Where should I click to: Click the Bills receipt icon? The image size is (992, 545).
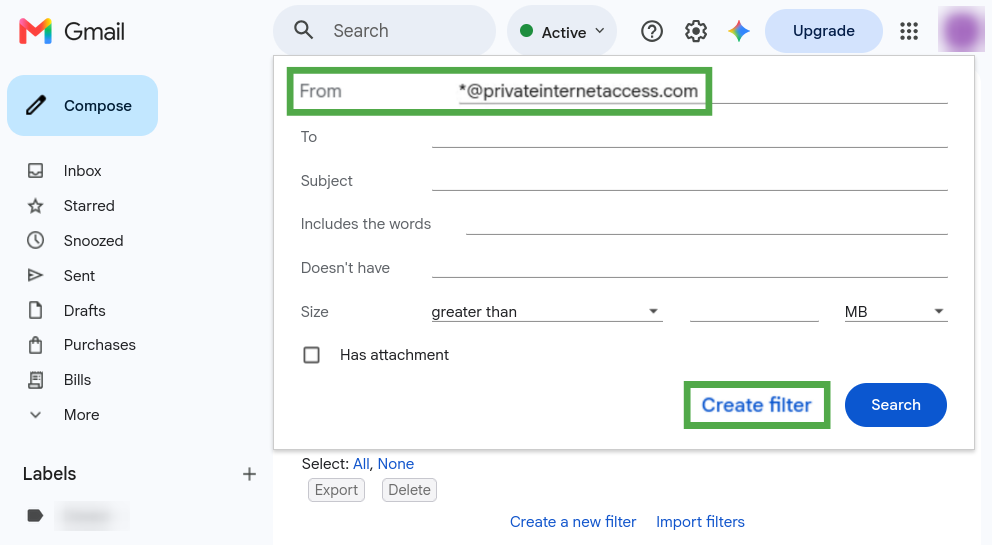coord(35,380)
